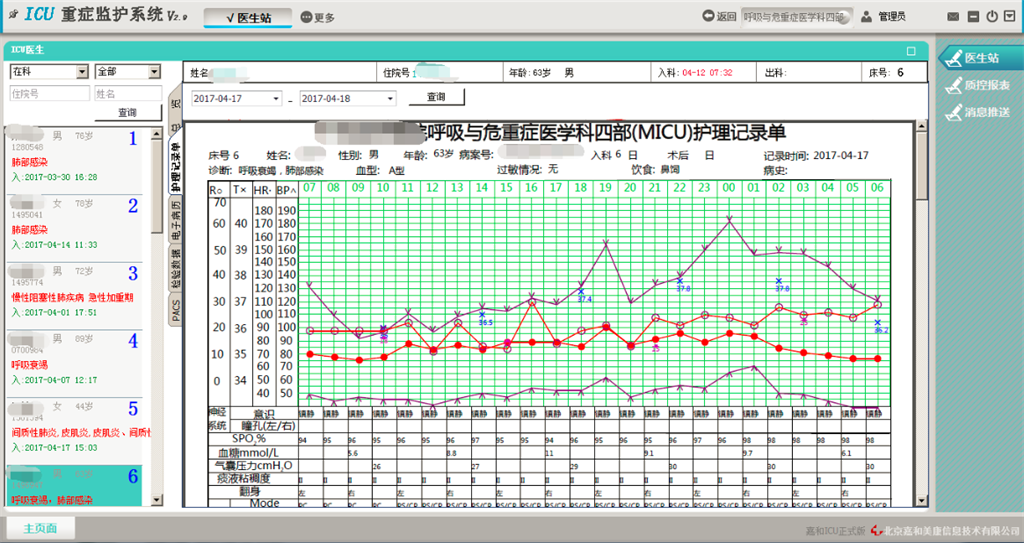Open the mail envelope icon
1024x543 pixels.
click(953, 17)
